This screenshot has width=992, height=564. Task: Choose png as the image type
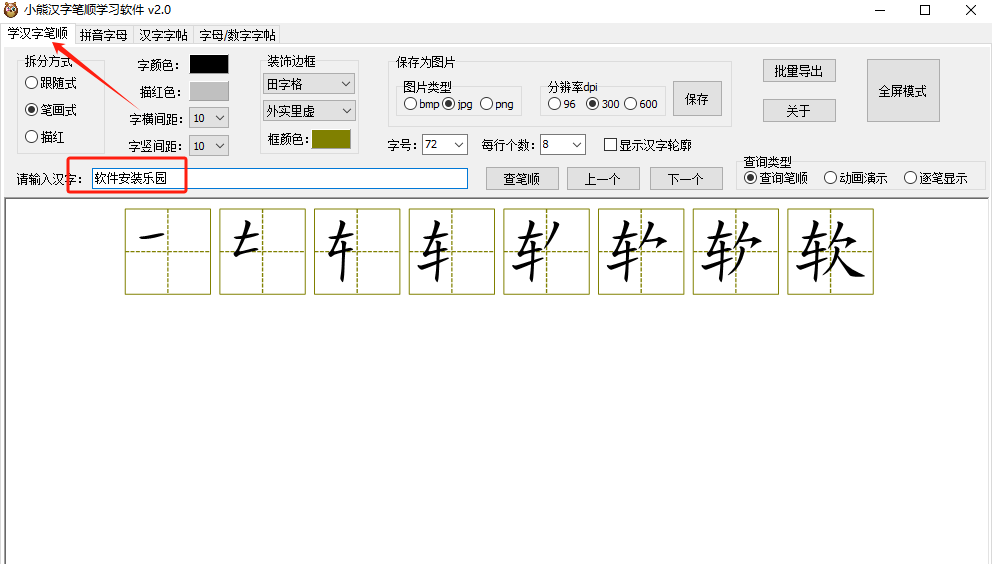point(487,104)
